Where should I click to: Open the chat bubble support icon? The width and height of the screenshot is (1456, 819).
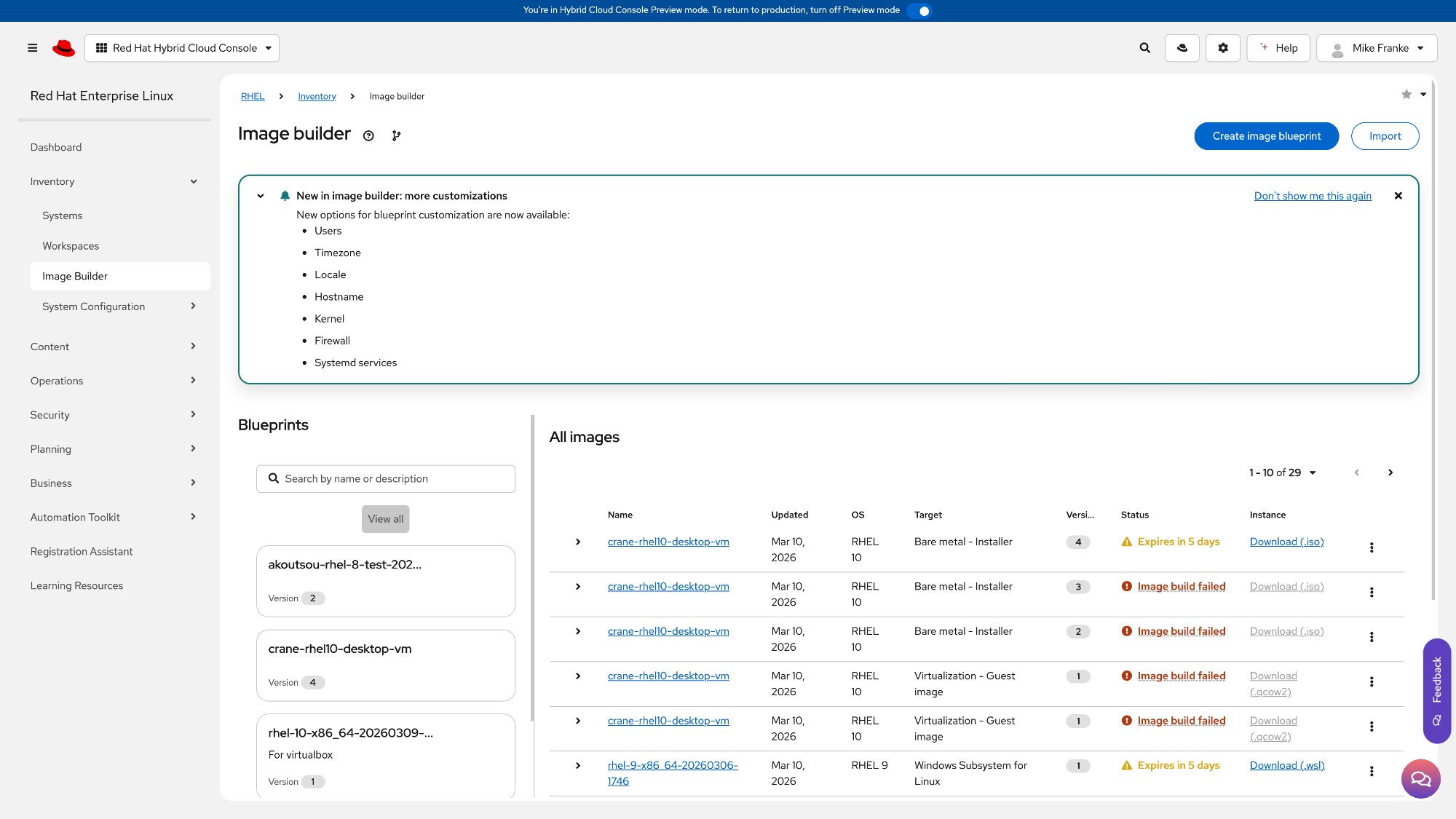[x=1420, y=779]
